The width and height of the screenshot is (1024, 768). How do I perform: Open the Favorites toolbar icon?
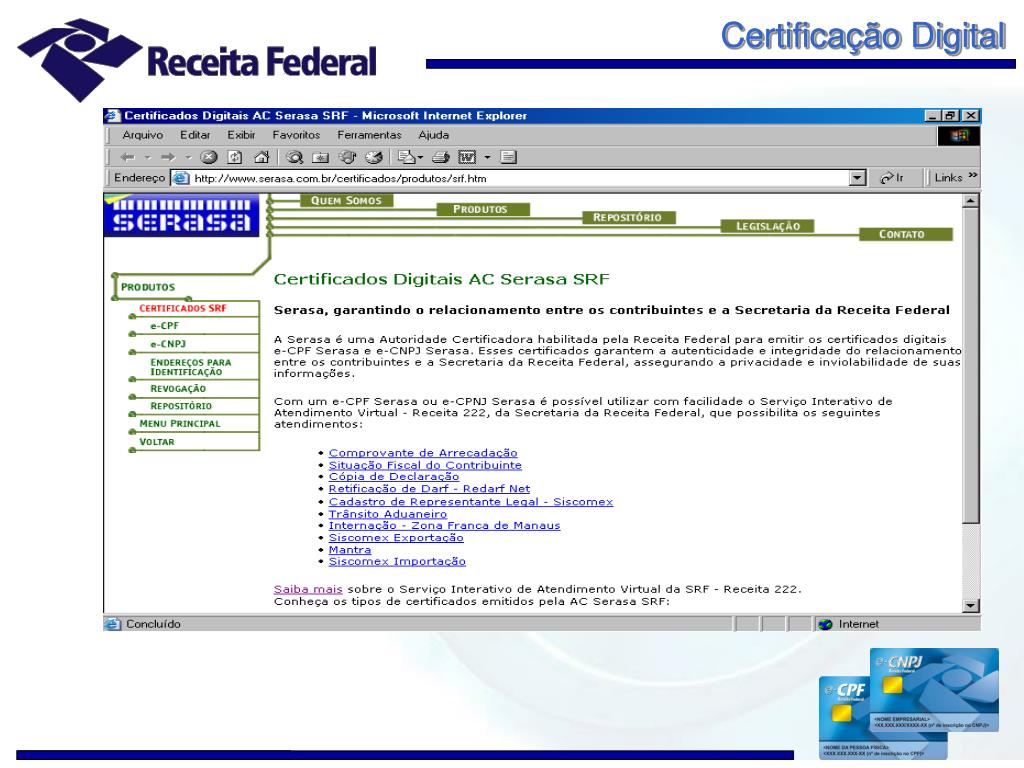[321, 157]
